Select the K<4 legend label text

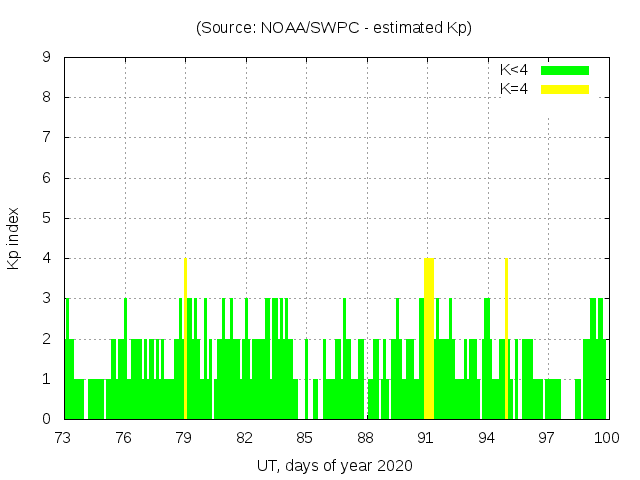click(514, 70)
